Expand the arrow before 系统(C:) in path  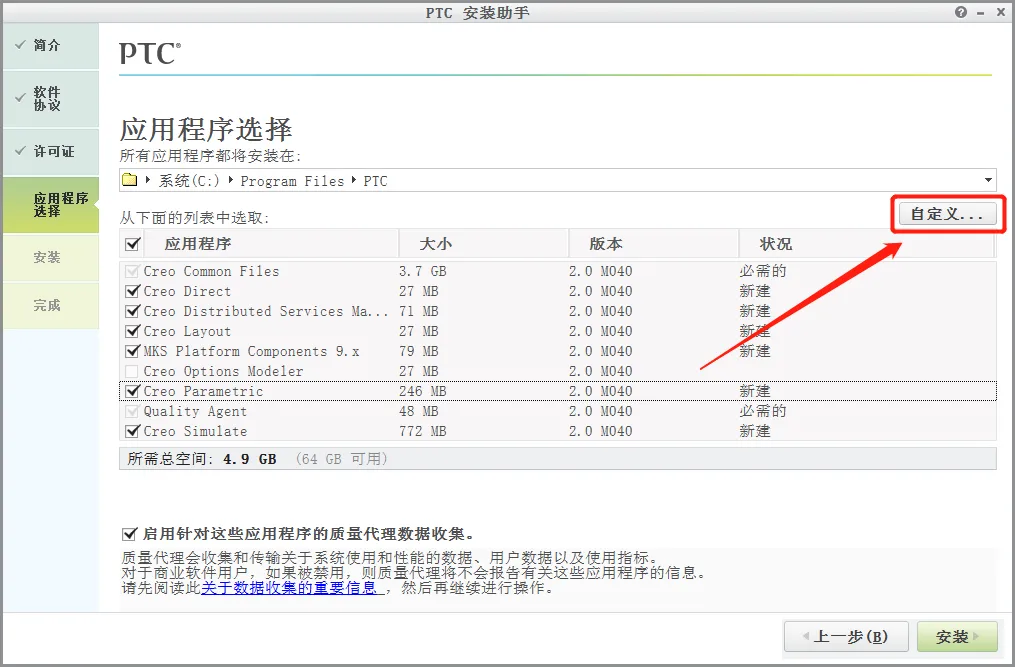click(148, 180)
